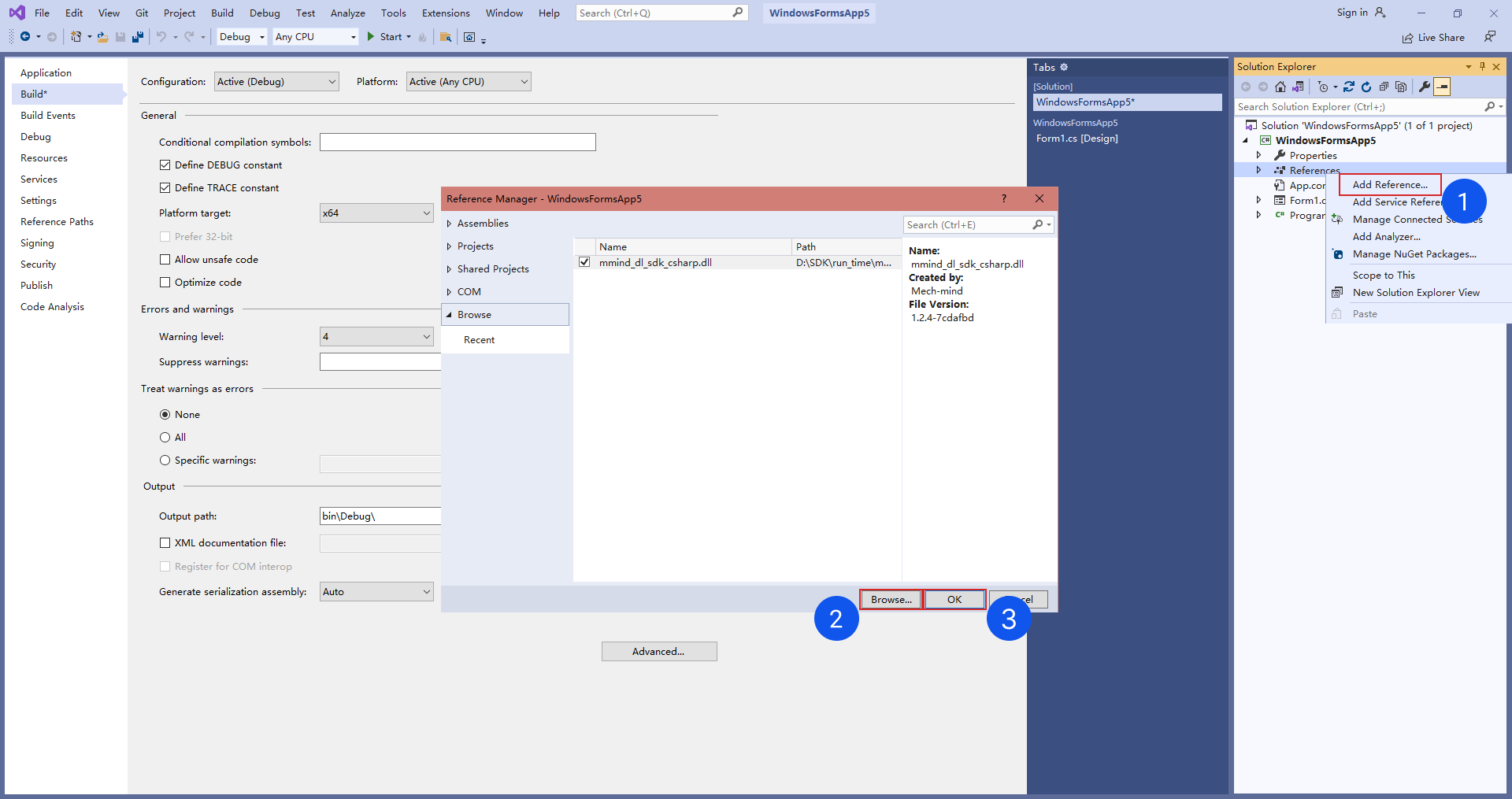Open the Extensions menu

point(446,13)
